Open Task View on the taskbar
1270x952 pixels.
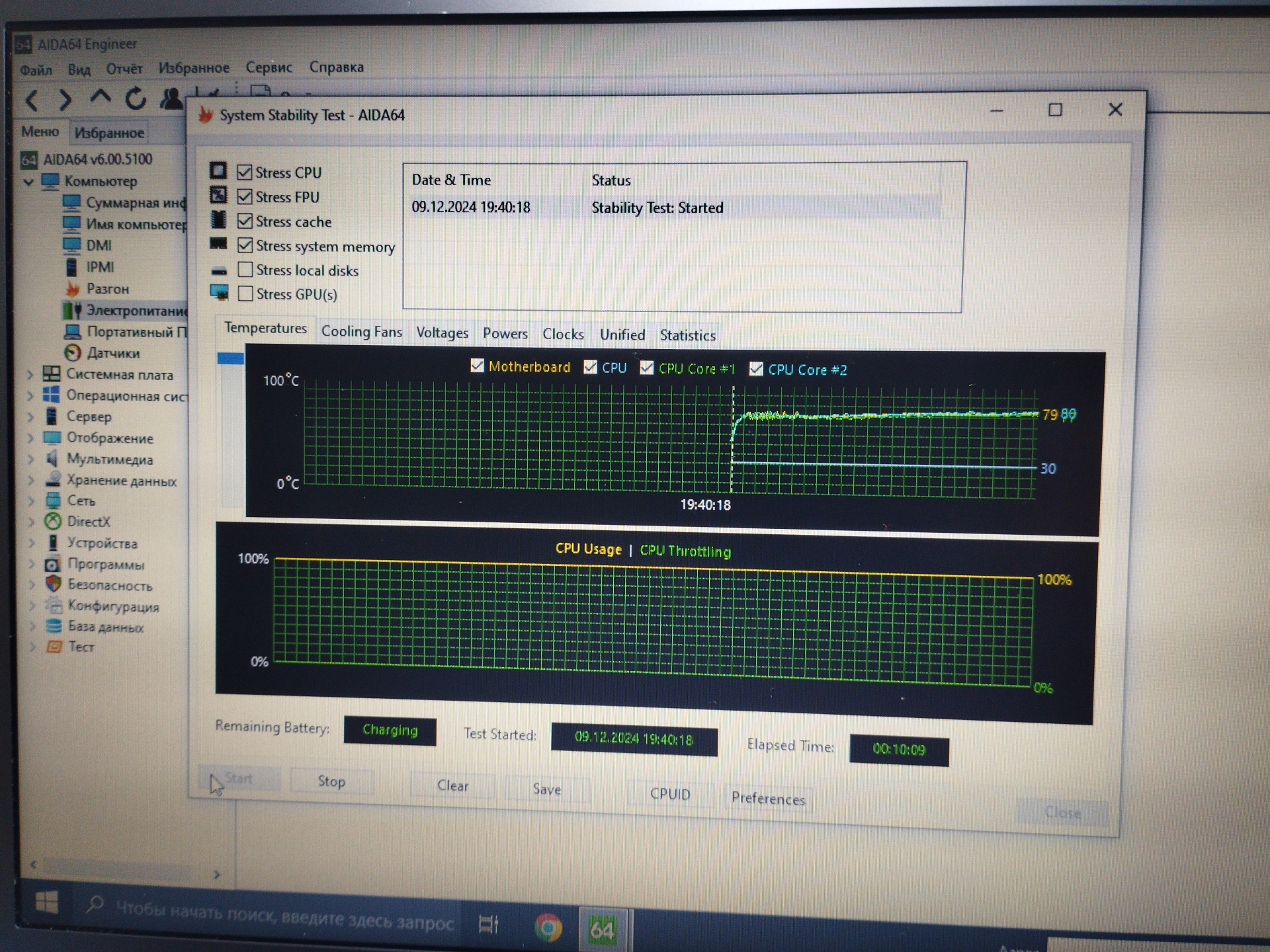pyautogui.click(x=488, y=924)
